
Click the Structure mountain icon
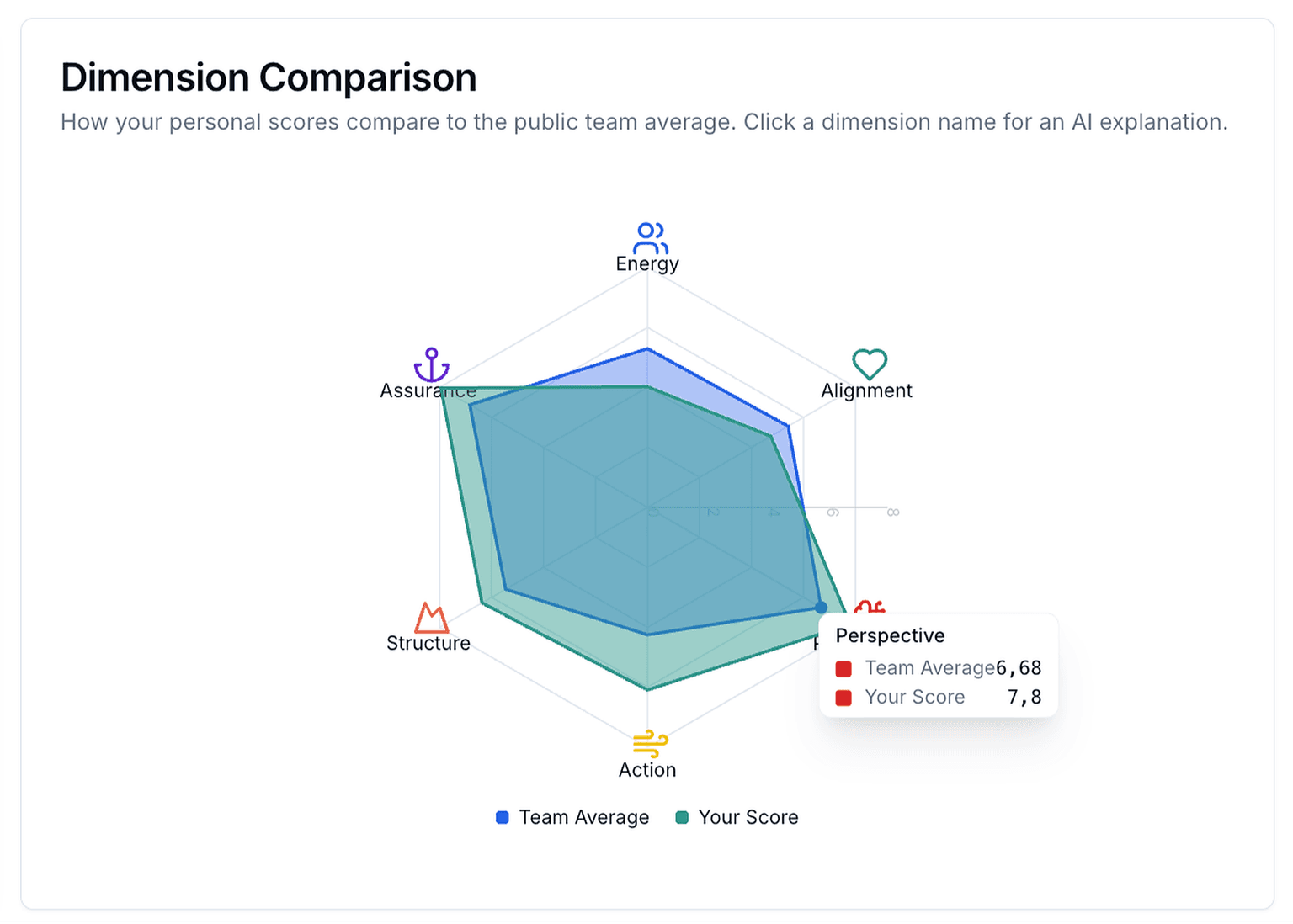pos(429,619)
